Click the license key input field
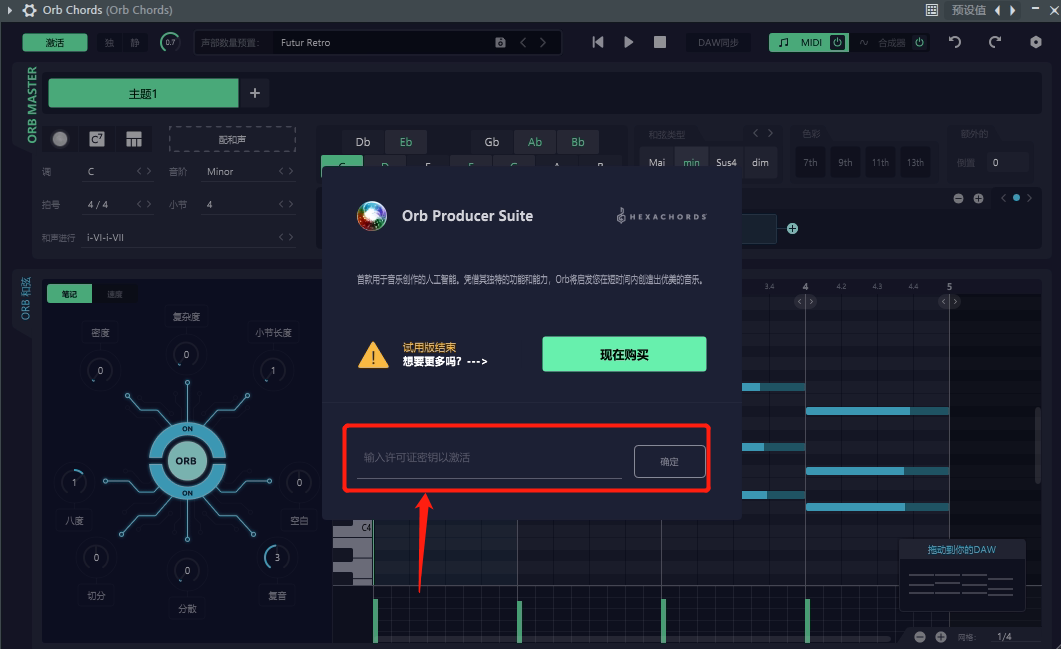Viewport: 1061px width, 649px height. (x=488, y=458)
